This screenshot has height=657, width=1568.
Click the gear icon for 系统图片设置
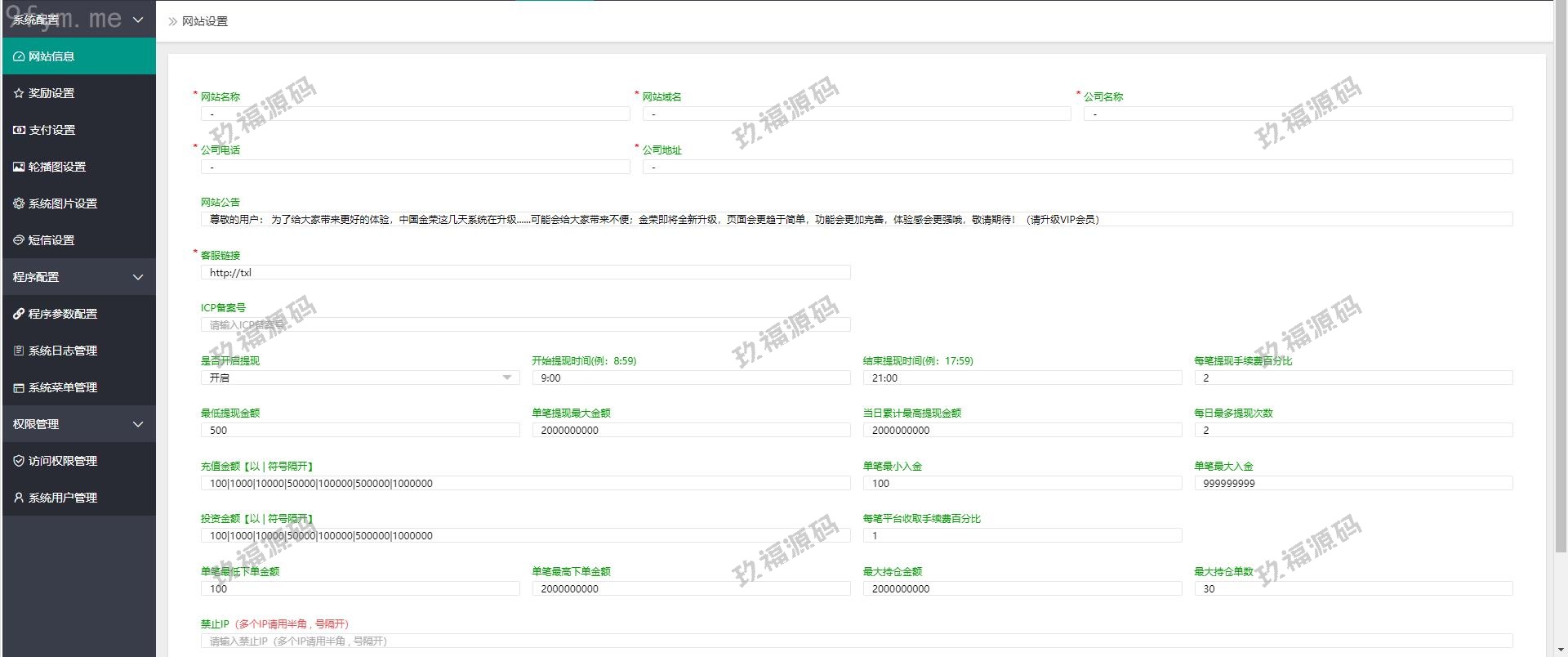tap(19, 203)
